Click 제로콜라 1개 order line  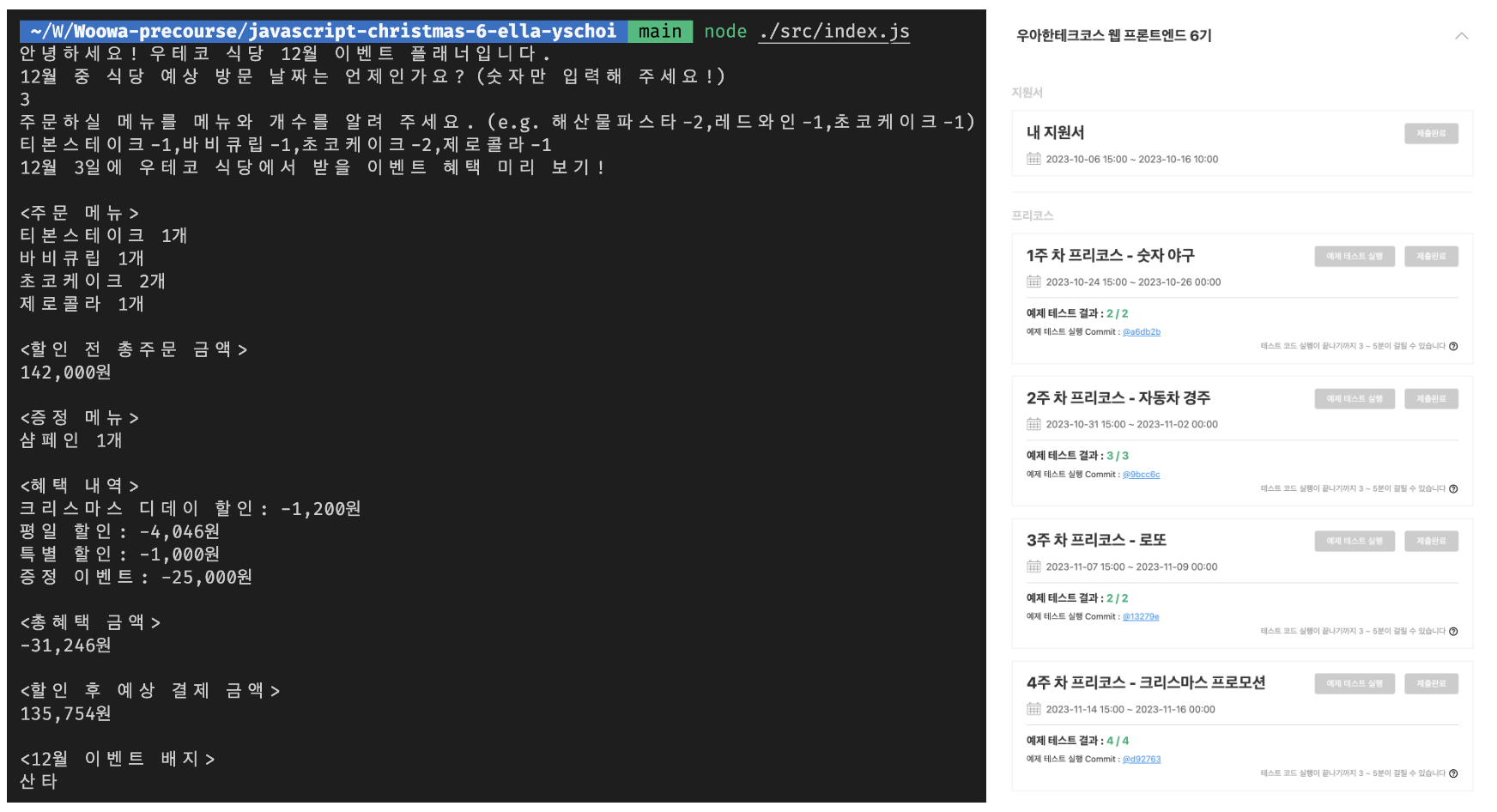[x=82, y=305]
